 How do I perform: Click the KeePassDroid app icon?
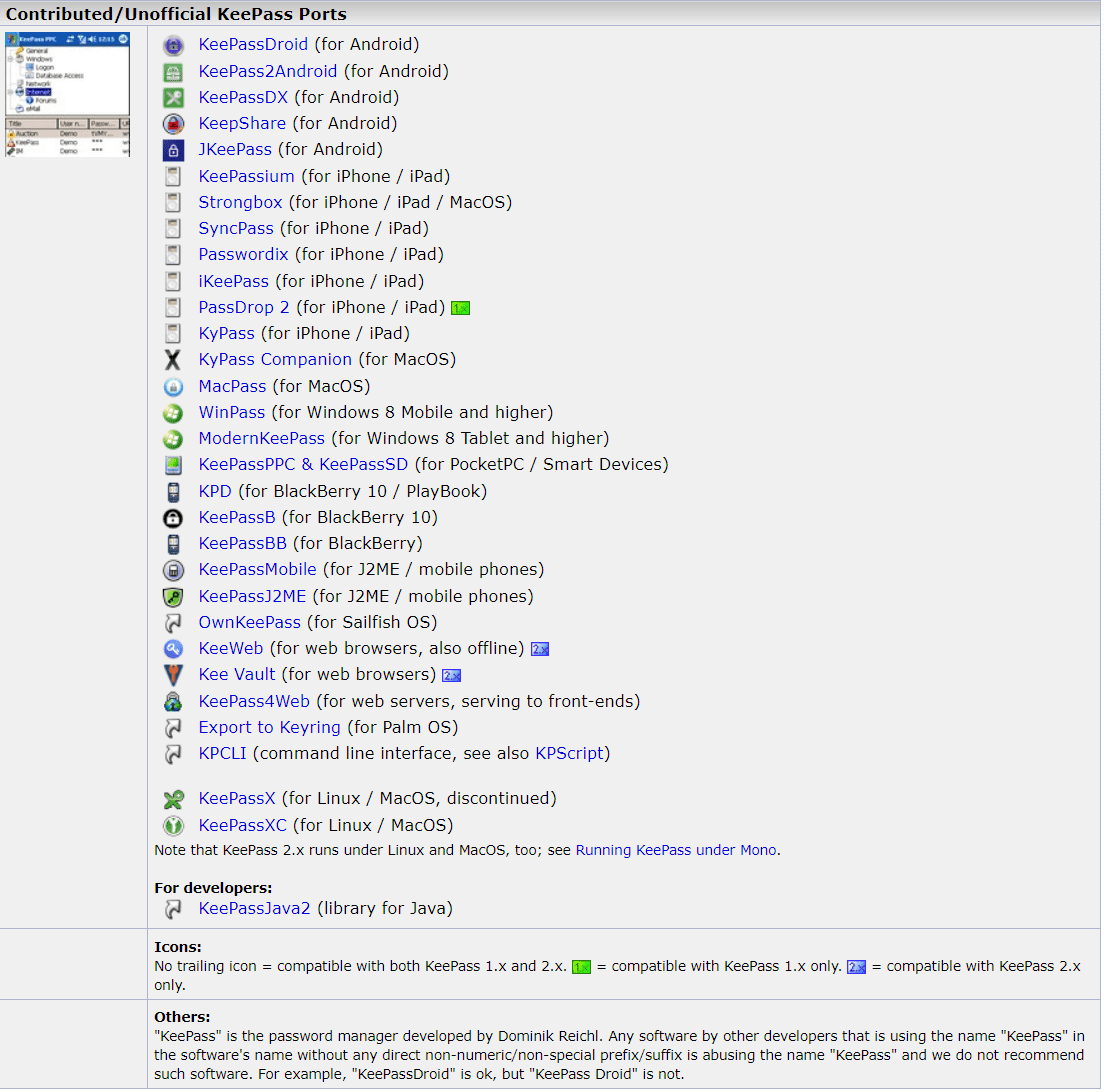173,46
